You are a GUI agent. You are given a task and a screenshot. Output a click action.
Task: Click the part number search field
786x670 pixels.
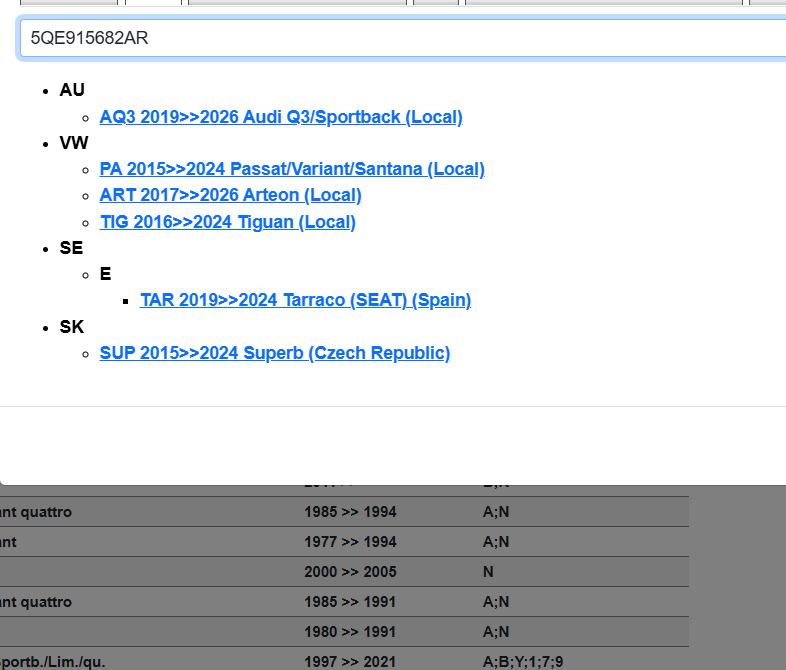tap(400, 38)
